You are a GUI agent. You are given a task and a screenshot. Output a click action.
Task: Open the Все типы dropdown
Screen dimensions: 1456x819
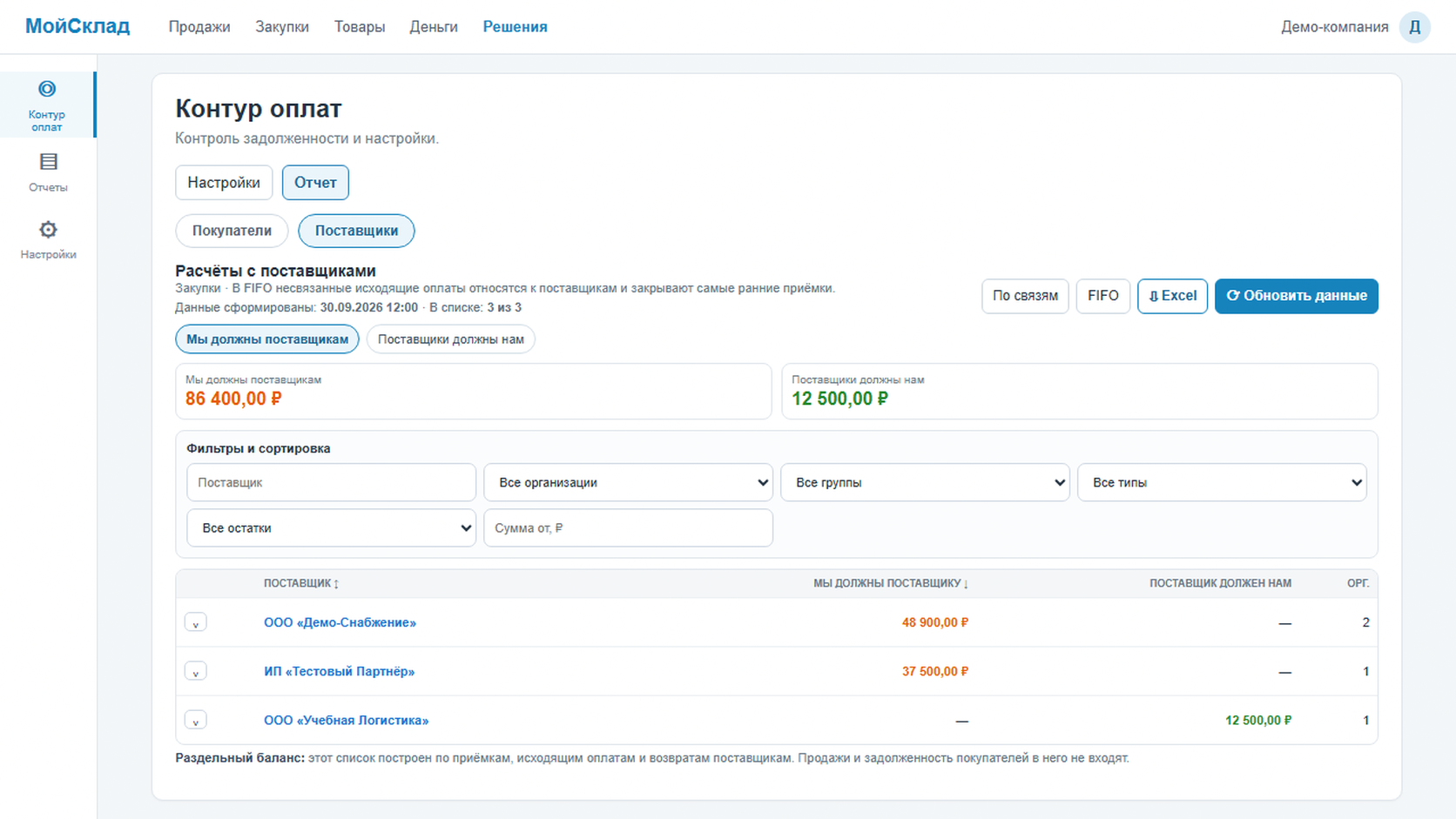pos(1222,482)
